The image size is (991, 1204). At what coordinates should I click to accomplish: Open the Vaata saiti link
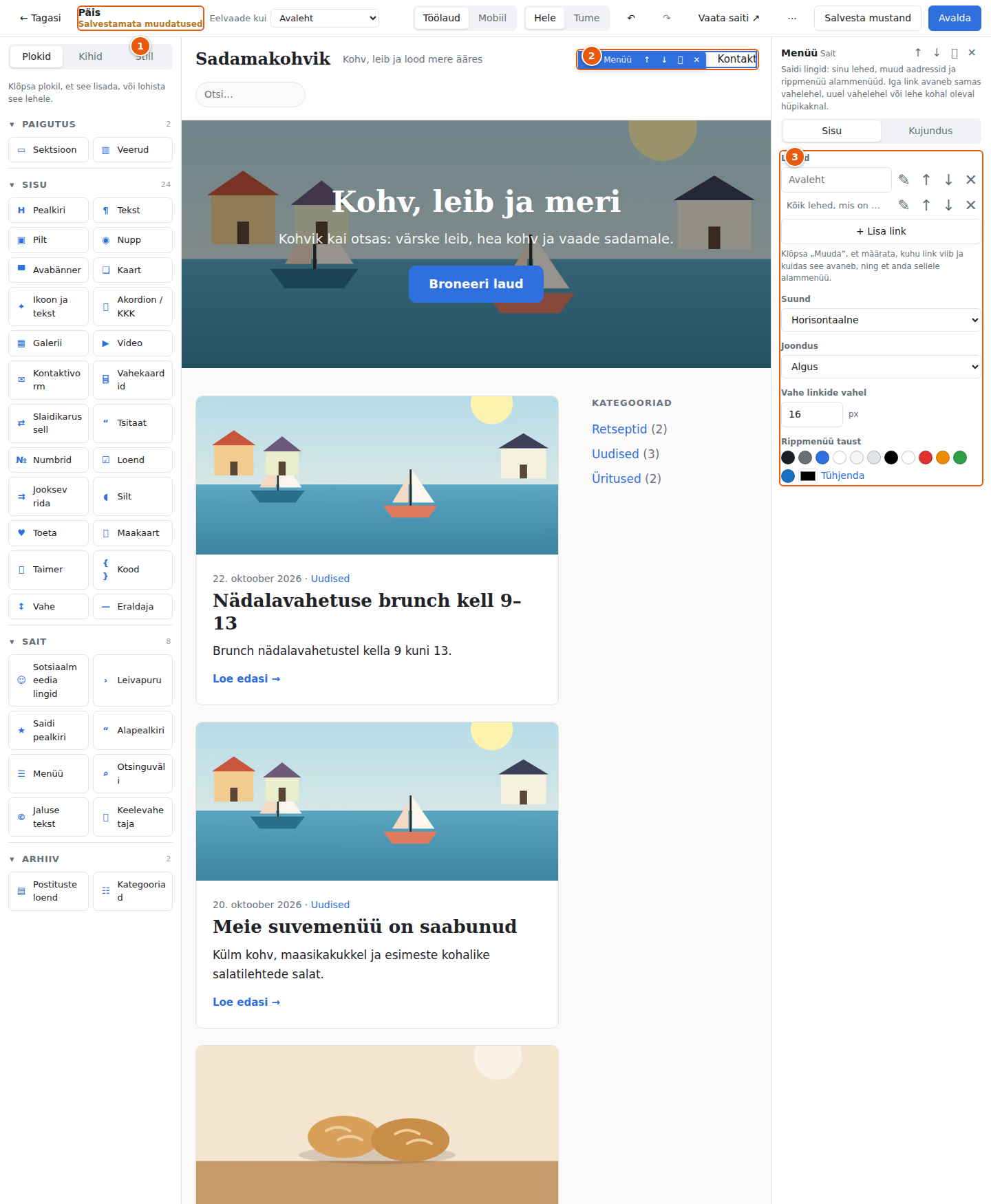[x=729, y=18]
